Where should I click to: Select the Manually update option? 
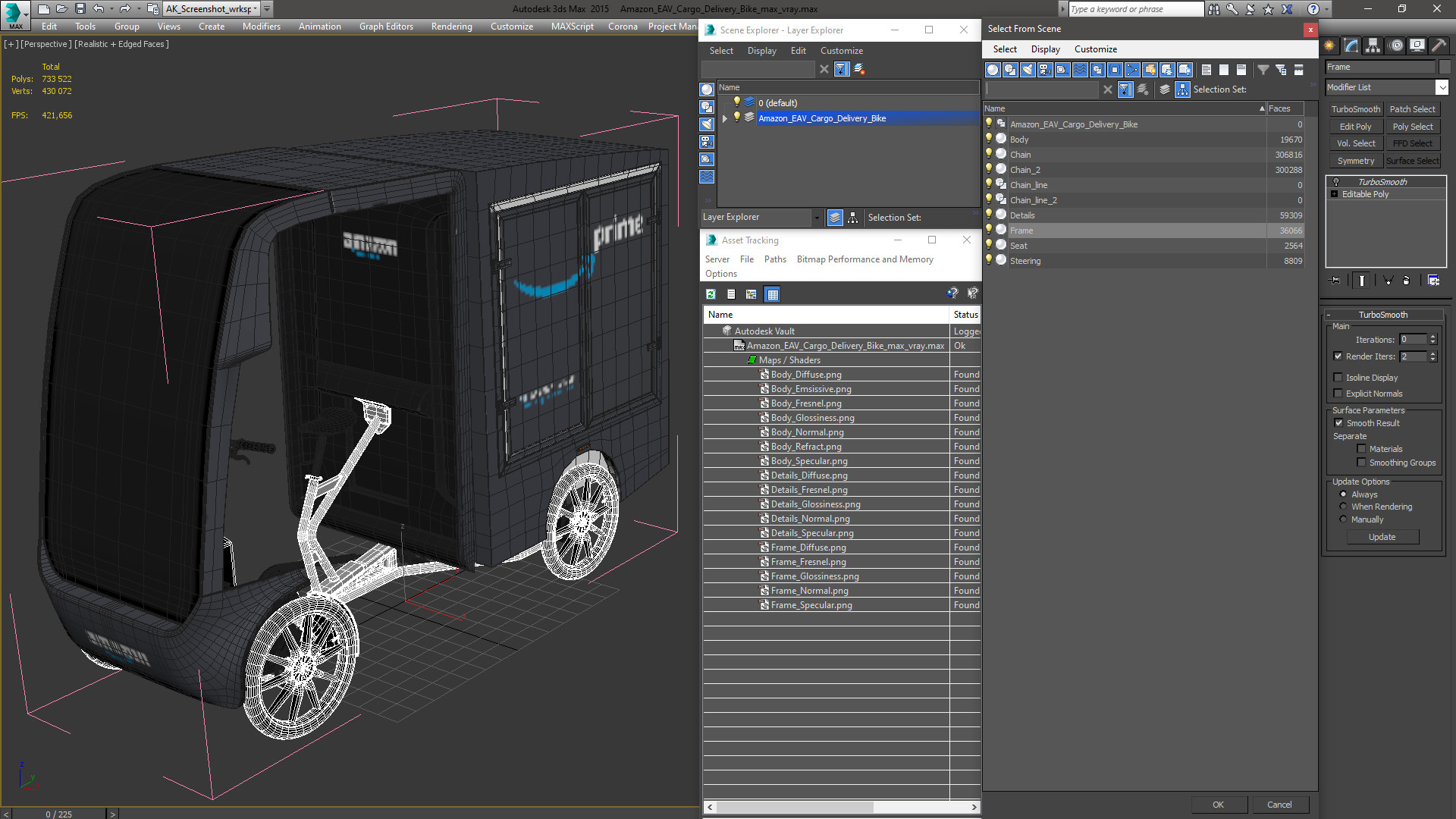click(1343, 519)
